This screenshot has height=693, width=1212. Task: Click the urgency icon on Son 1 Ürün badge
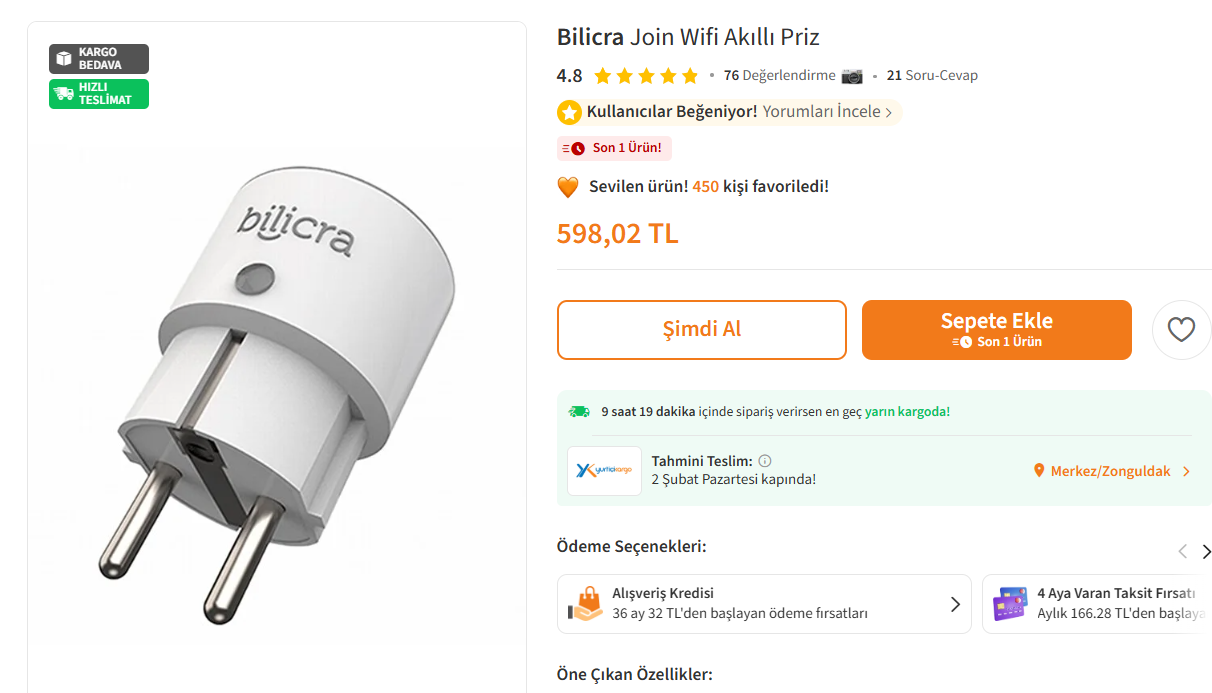pos(576,147)
